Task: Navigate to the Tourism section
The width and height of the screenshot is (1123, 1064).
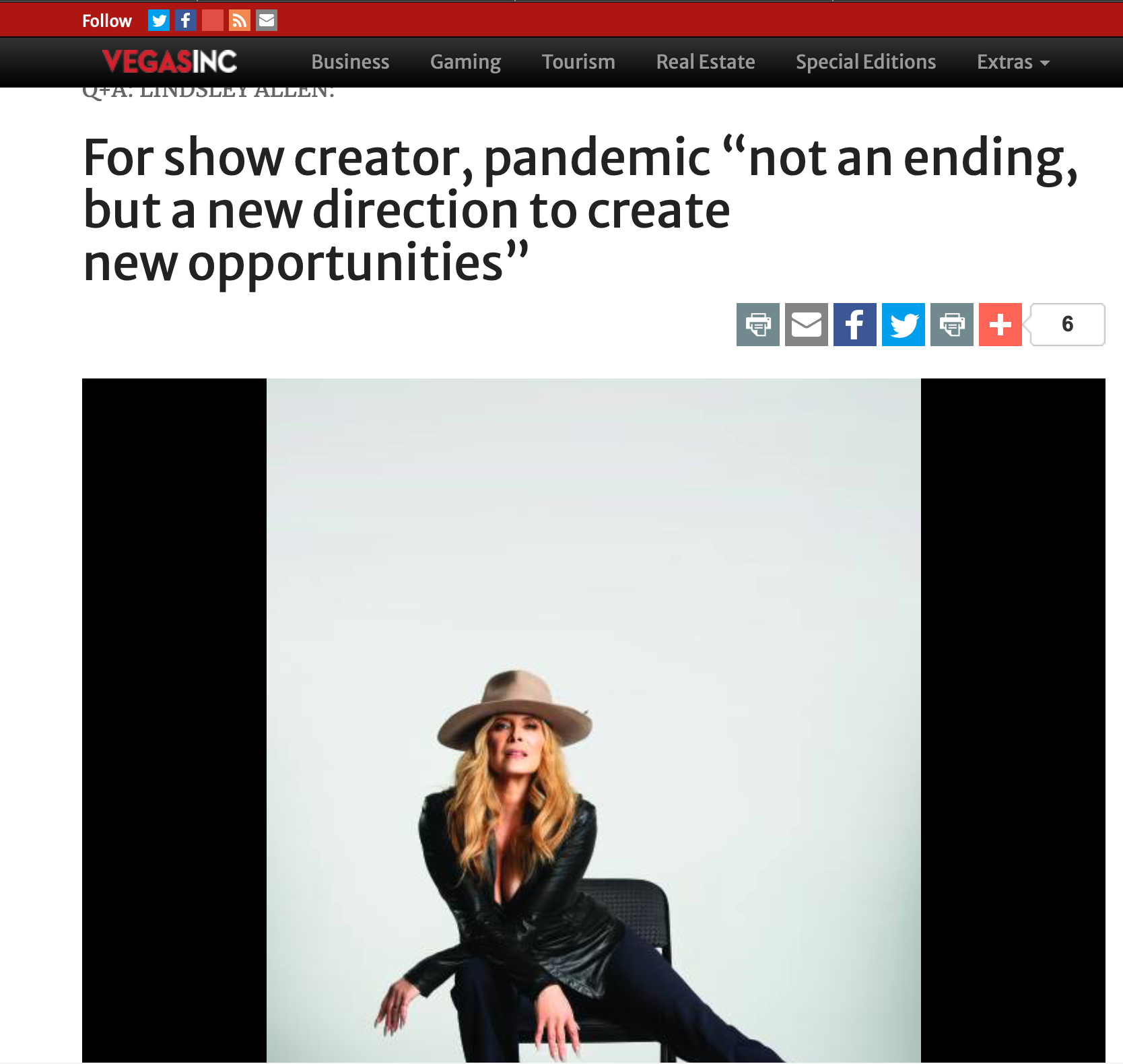Action: pos(578,62)
